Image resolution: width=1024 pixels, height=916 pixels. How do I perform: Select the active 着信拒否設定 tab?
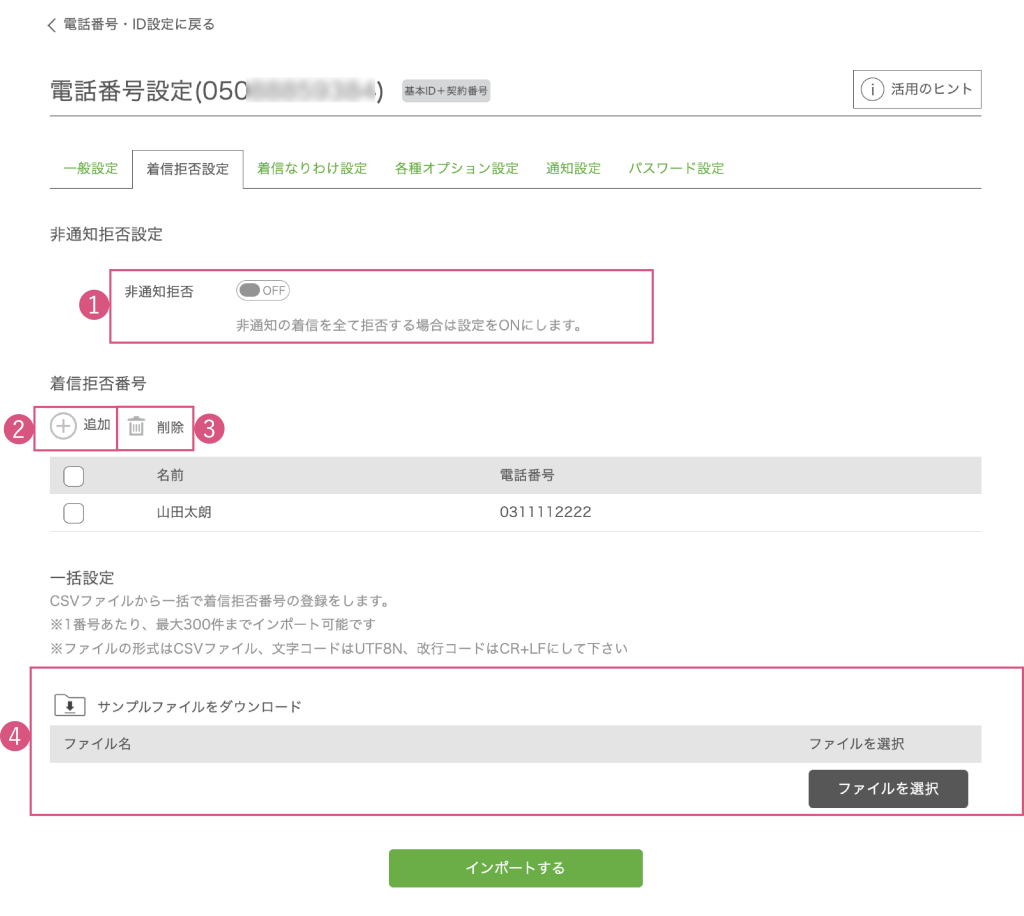pos(188,169)
